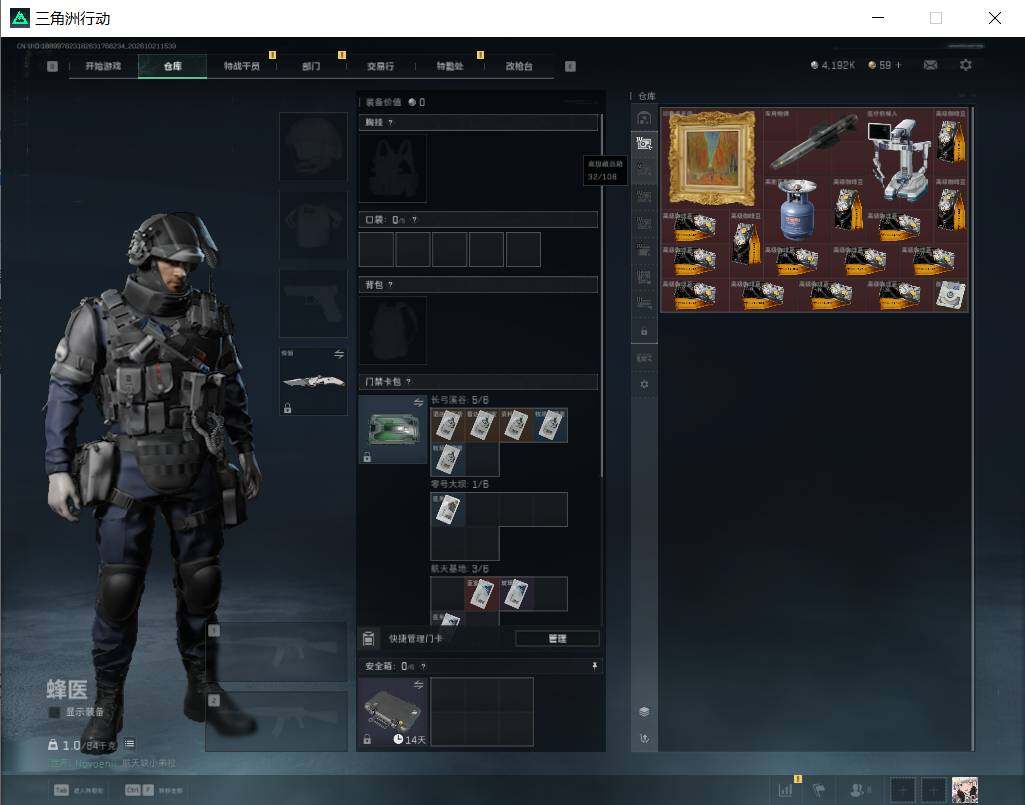Go to the 改枪台 tab
This screenshot has width=1025, height=805.
pos(519,66)
